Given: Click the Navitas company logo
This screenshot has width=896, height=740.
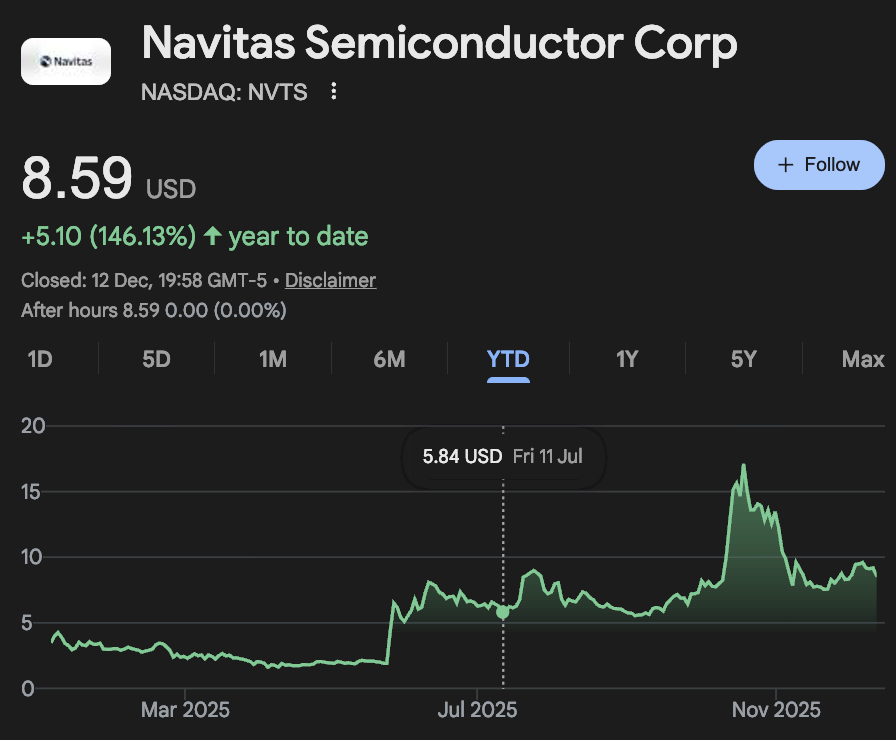Looking at the screenshot, I should click(x=66, y=61).
